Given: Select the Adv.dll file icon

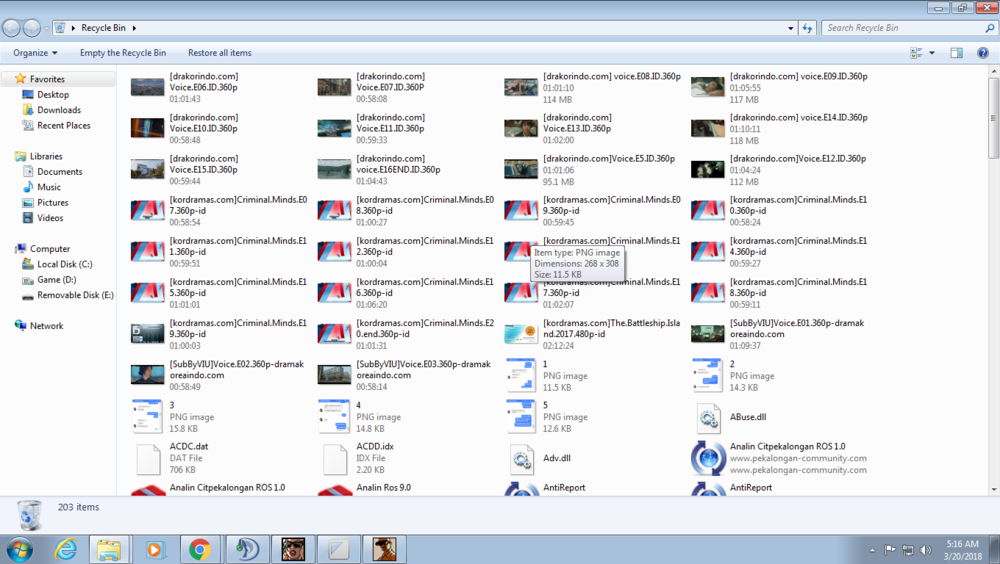Looking at the screenshot, I should 521,459.
